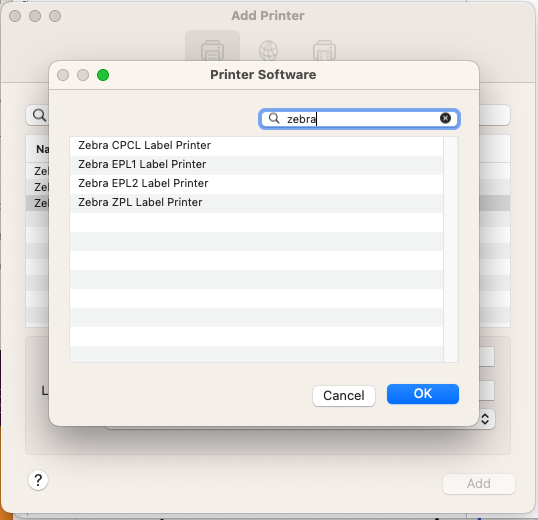Viewport: 538px width, 520px height.
Task: Clear the zebra search text
Action: point(445,118)
